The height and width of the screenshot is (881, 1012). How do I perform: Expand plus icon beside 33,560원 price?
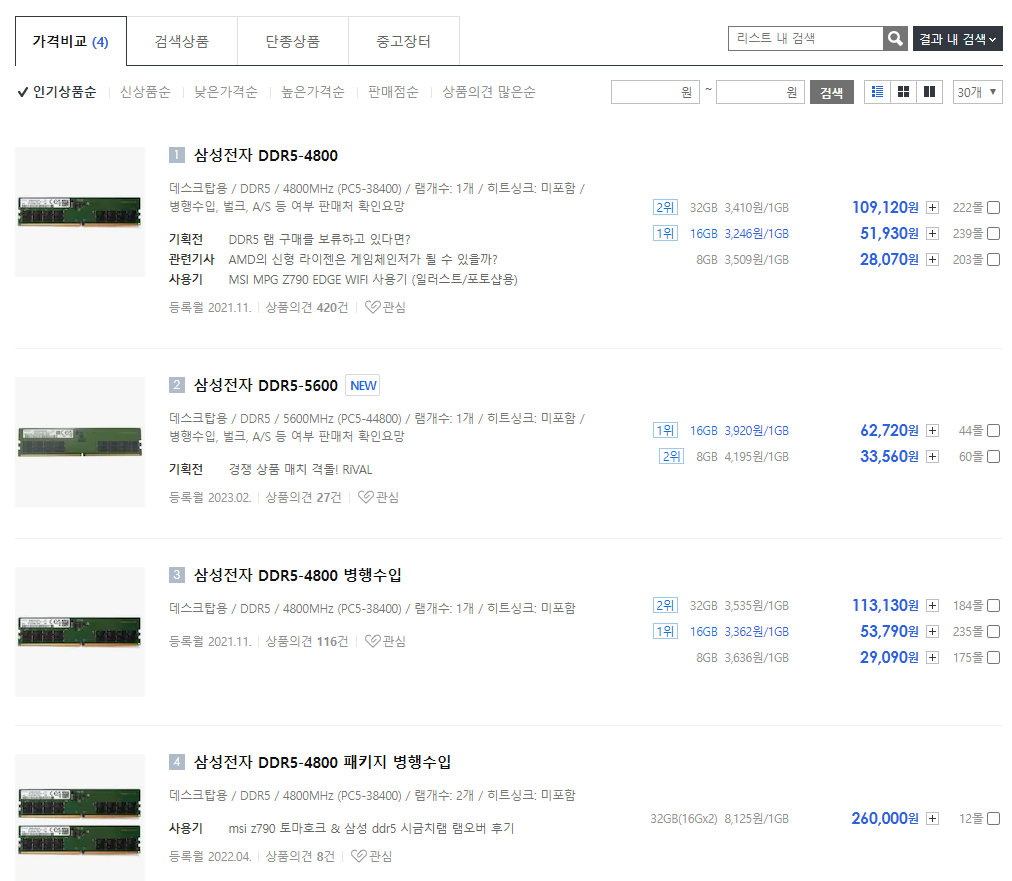point(932,456)
